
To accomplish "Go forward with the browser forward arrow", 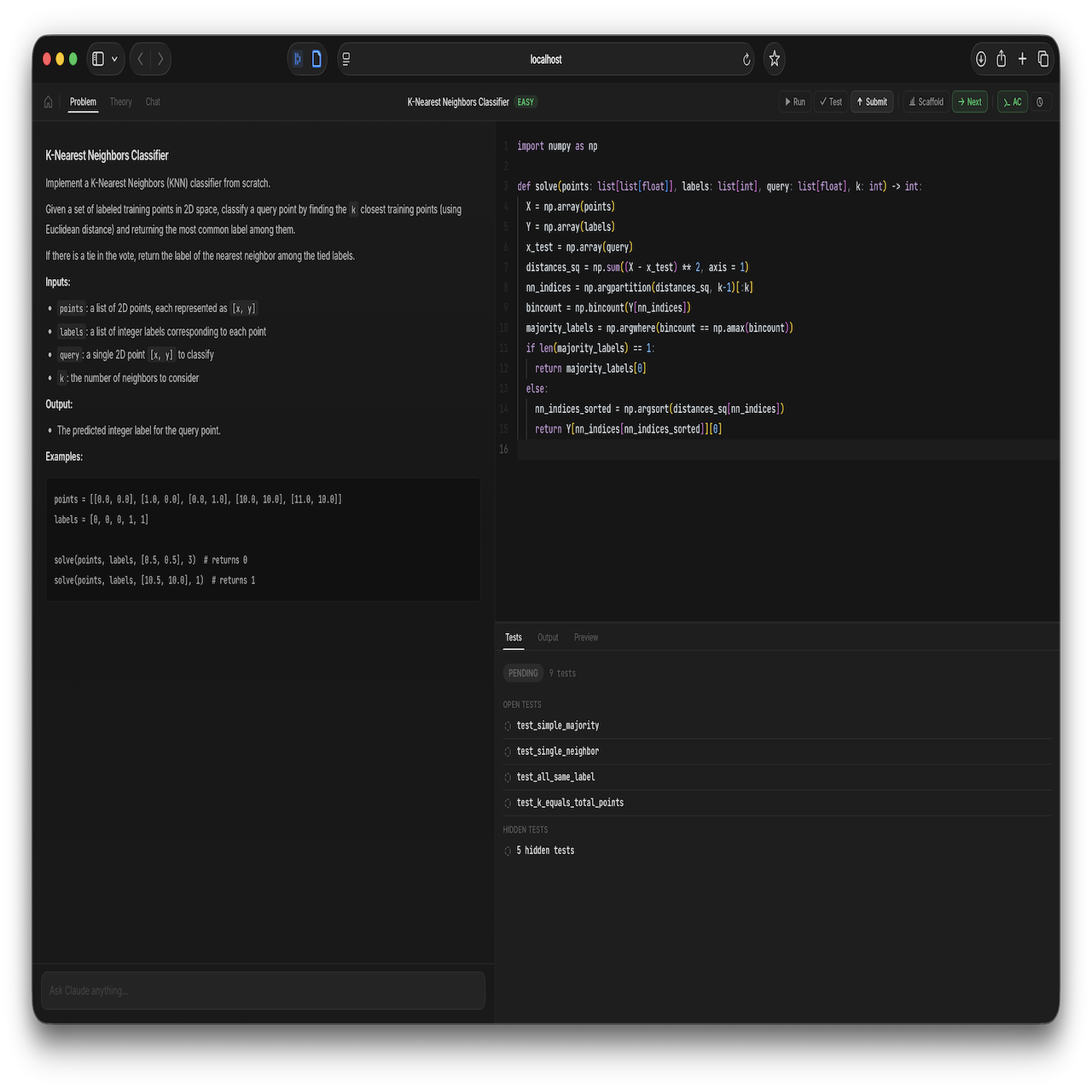I will (160, 59).
